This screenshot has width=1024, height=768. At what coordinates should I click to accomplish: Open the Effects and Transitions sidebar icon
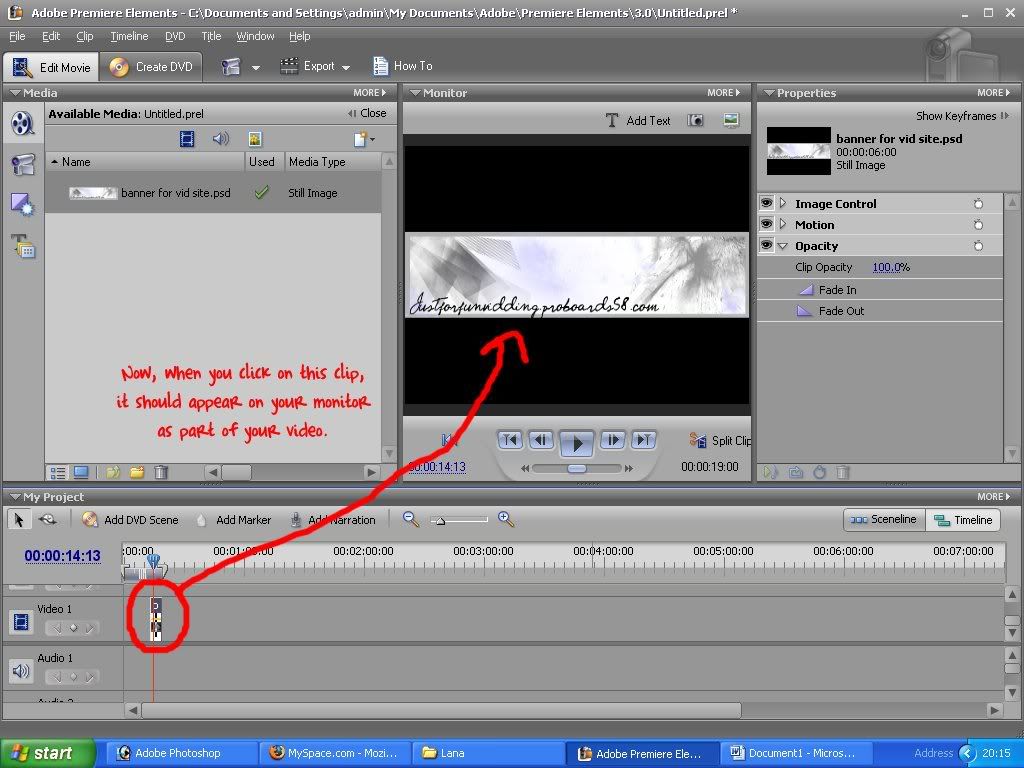click(x=23, y=205)
